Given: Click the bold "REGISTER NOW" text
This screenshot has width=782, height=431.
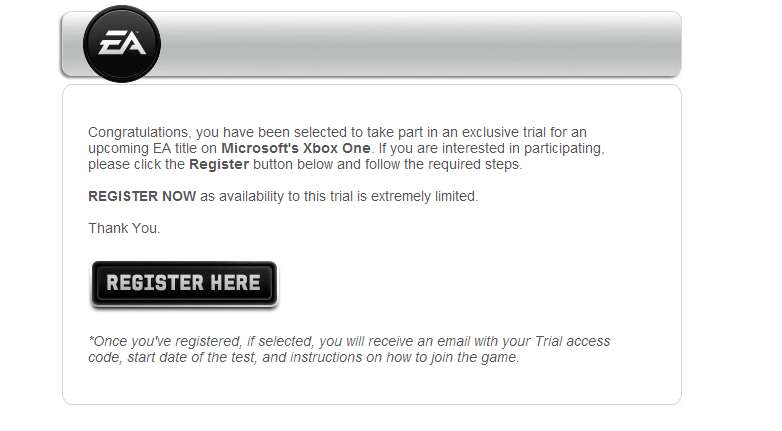Looking at the screenshot, I should pos(142,196).
